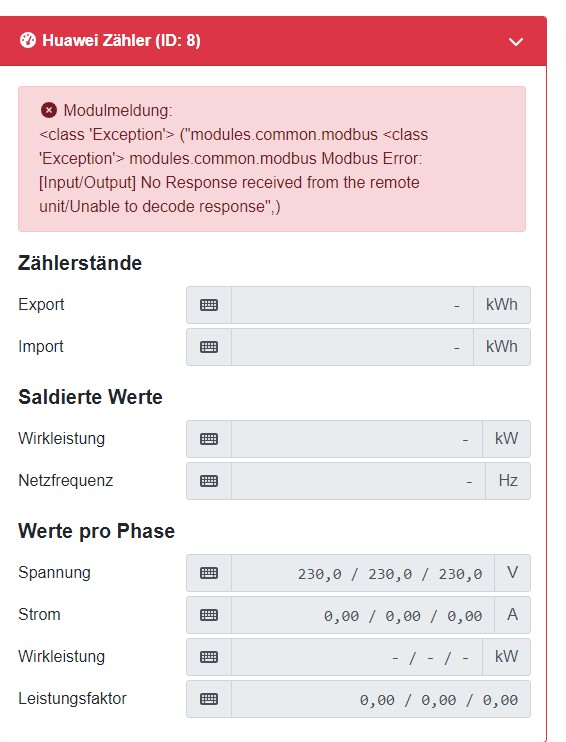
Task: Click the red error icon before Modulmeldung
Action: (49, 110)
